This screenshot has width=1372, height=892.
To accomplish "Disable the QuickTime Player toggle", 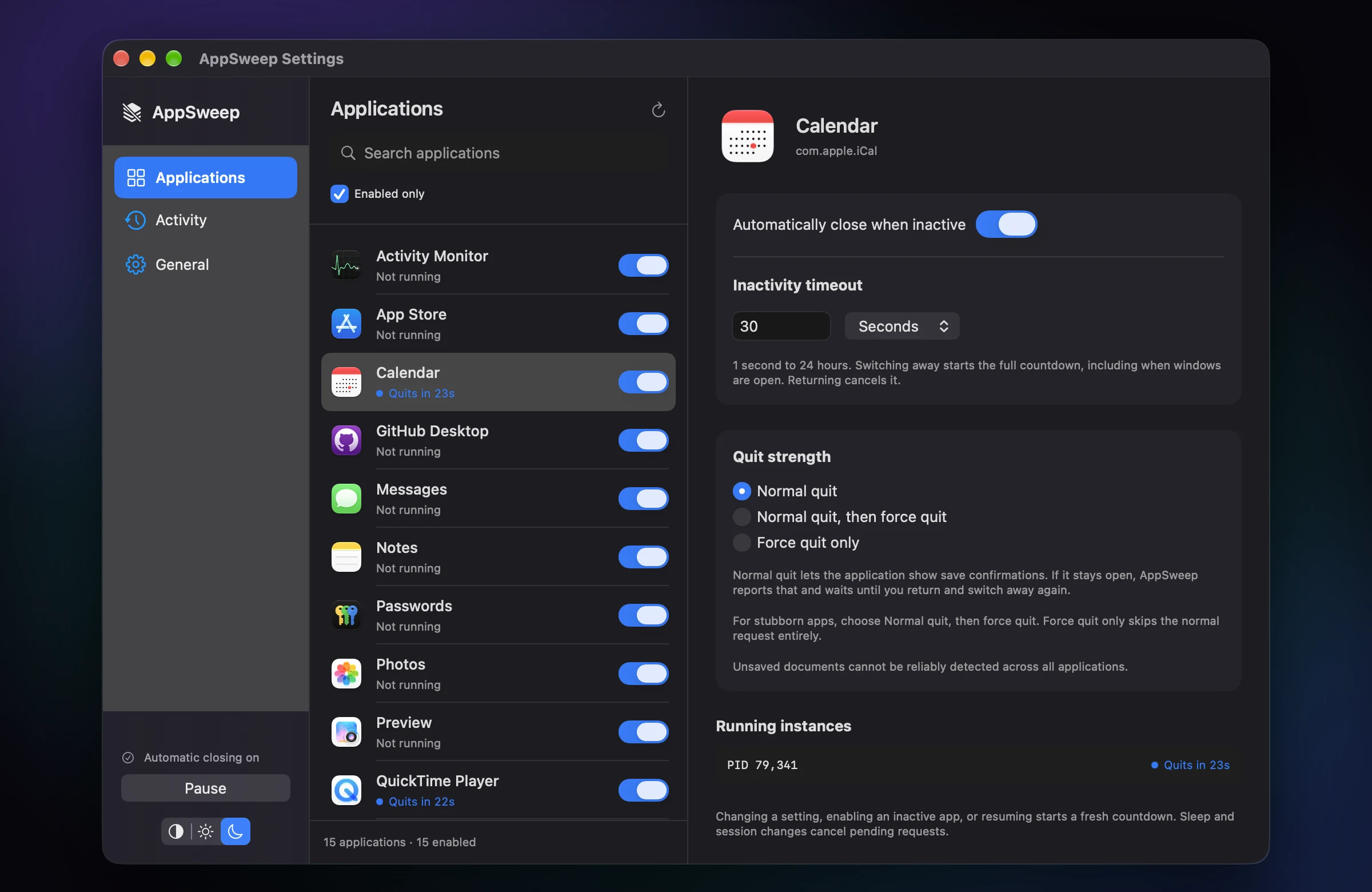I will coord(643,790).
